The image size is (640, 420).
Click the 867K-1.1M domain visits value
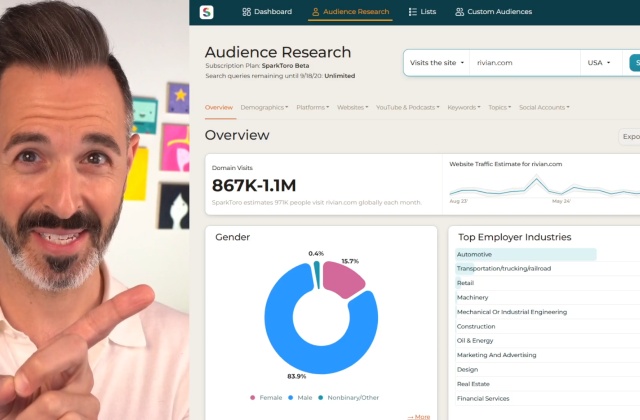[254, 186]
